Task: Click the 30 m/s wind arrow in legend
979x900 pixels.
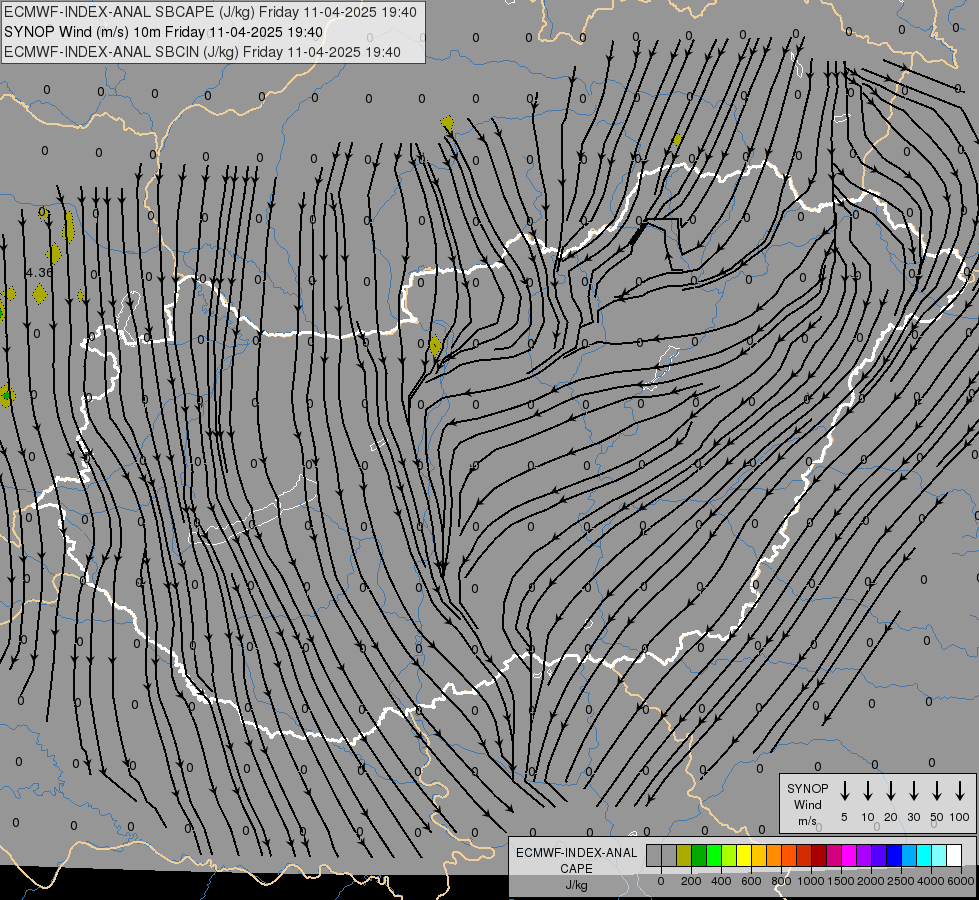Action: (914, 790)
